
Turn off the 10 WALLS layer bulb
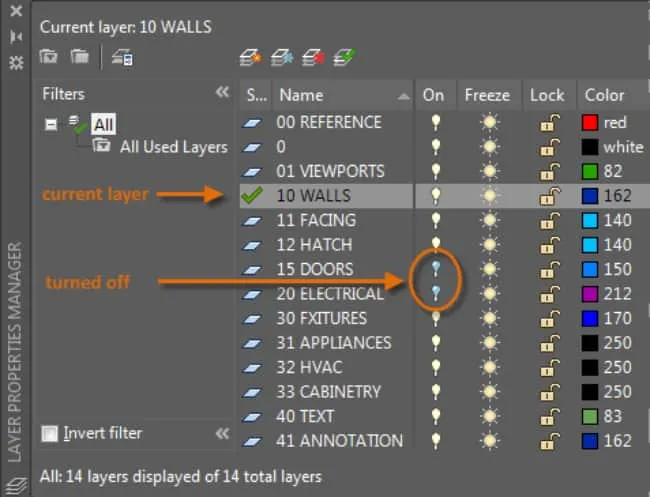(x=435, y=196)
